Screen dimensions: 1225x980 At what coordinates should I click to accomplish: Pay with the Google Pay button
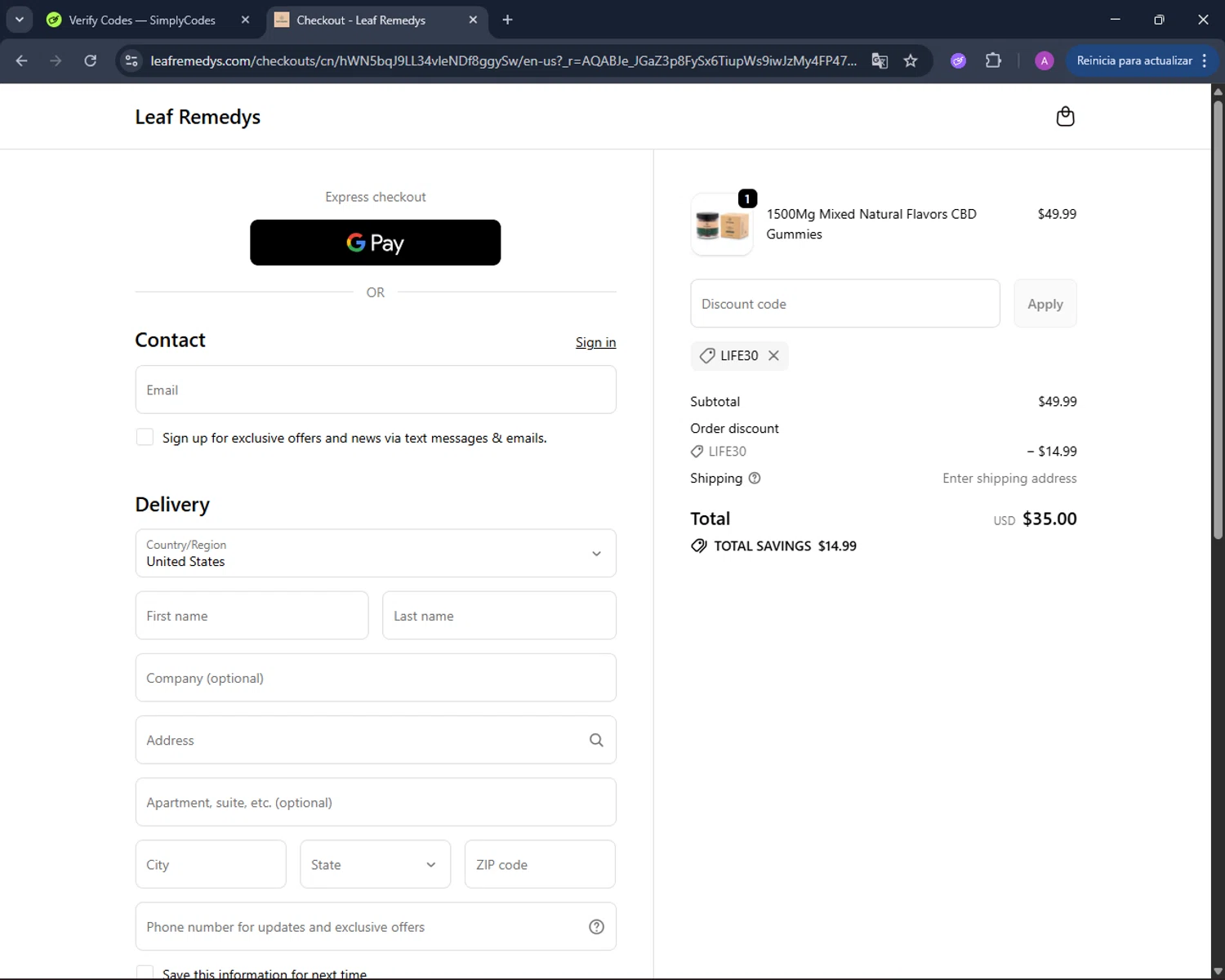(x=376, y=243)
